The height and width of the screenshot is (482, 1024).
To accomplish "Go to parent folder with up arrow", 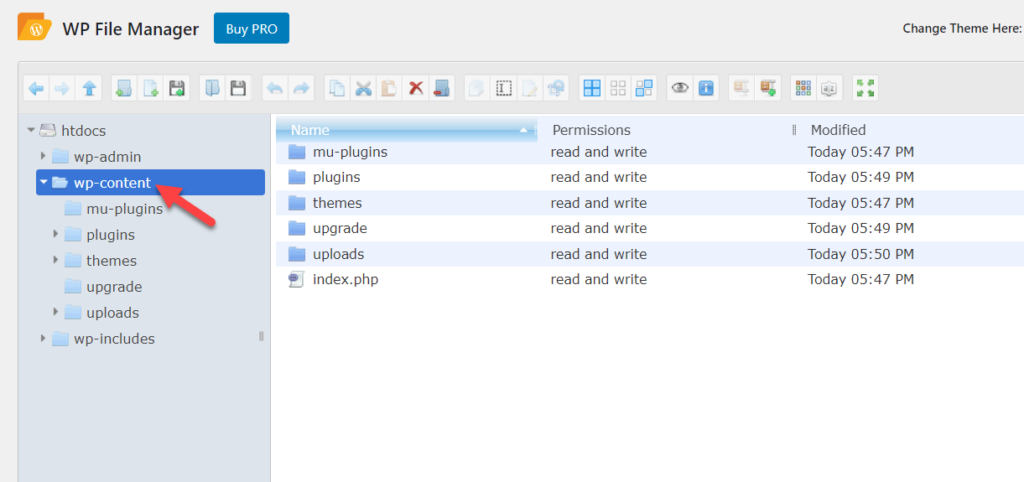I will pyautogui.click(x=89, y=88).
